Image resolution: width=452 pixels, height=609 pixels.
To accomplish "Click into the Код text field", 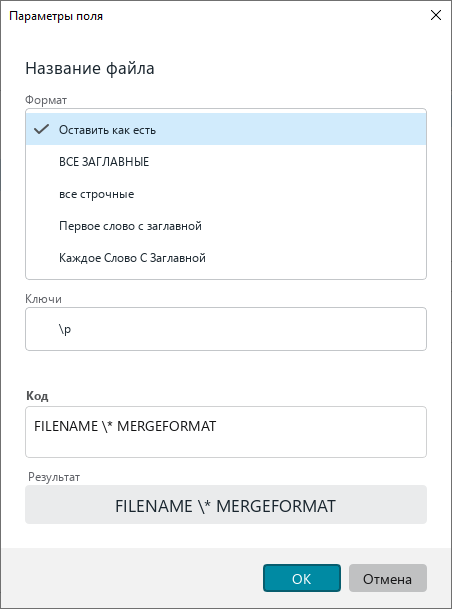I will 226,432.
